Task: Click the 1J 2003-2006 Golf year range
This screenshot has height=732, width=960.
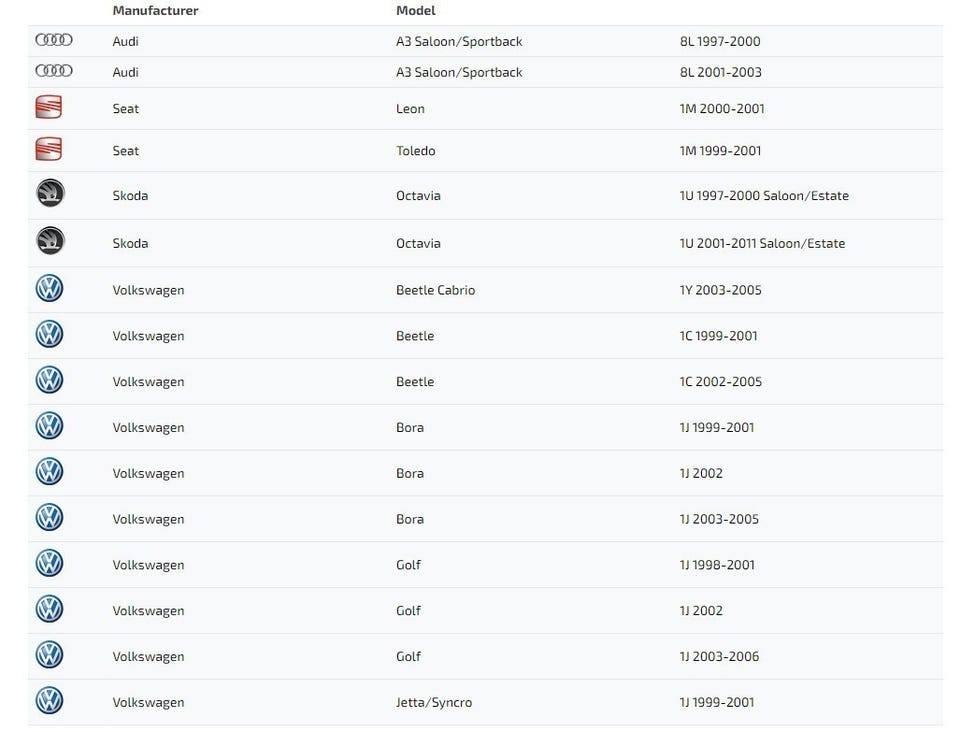Action: coord(719,656)
